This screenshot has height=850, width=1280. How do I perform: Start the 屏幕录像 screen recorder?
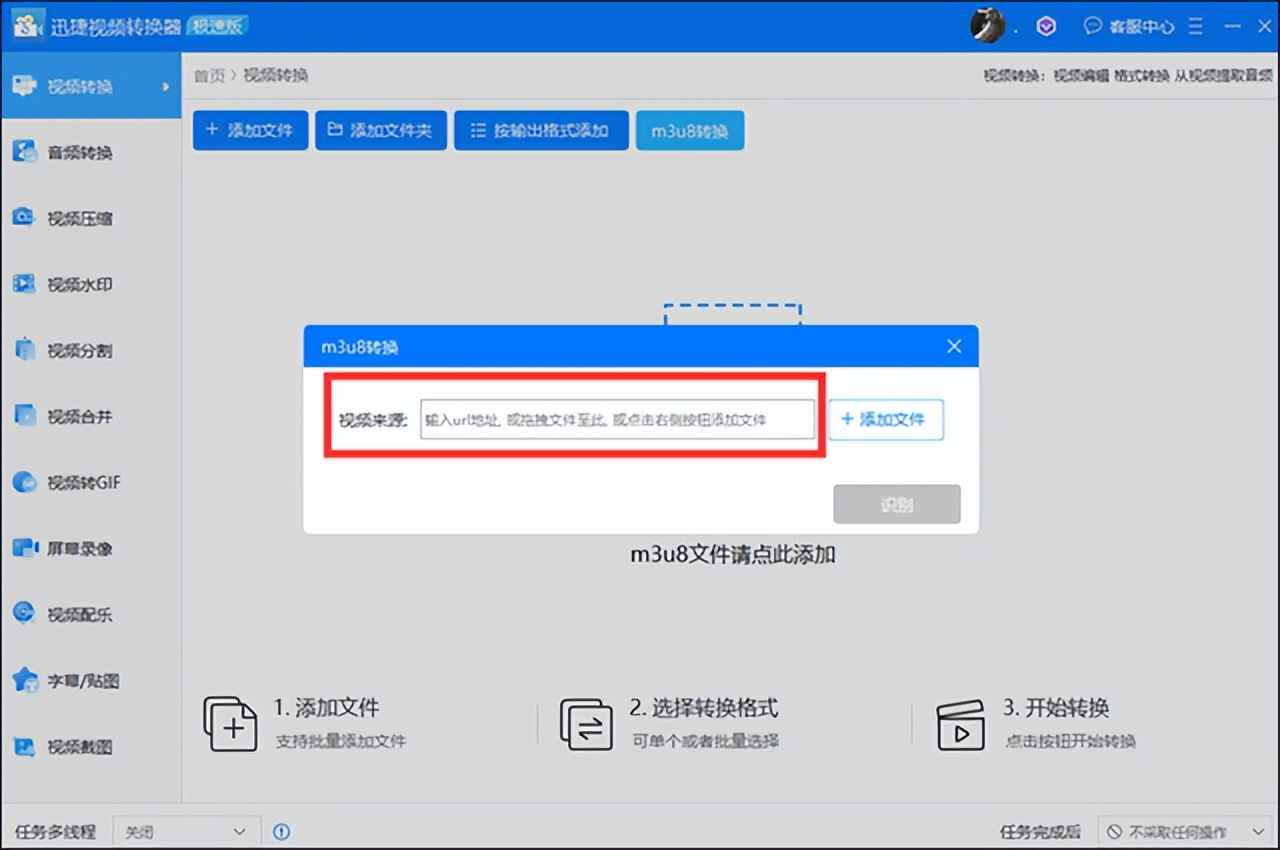coord(60,548)
